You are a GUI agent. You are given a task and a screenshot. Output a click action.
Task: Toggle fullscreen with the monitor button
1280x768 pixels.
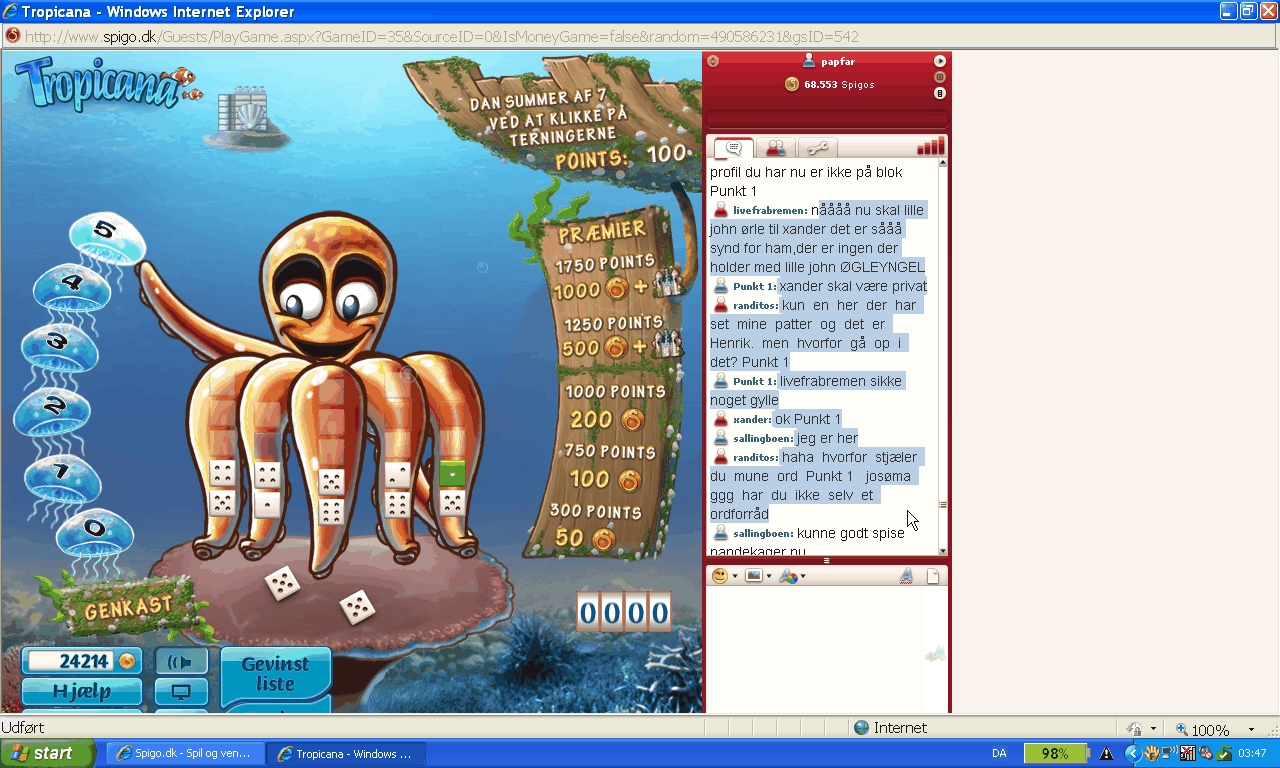(x=181, y=692)
